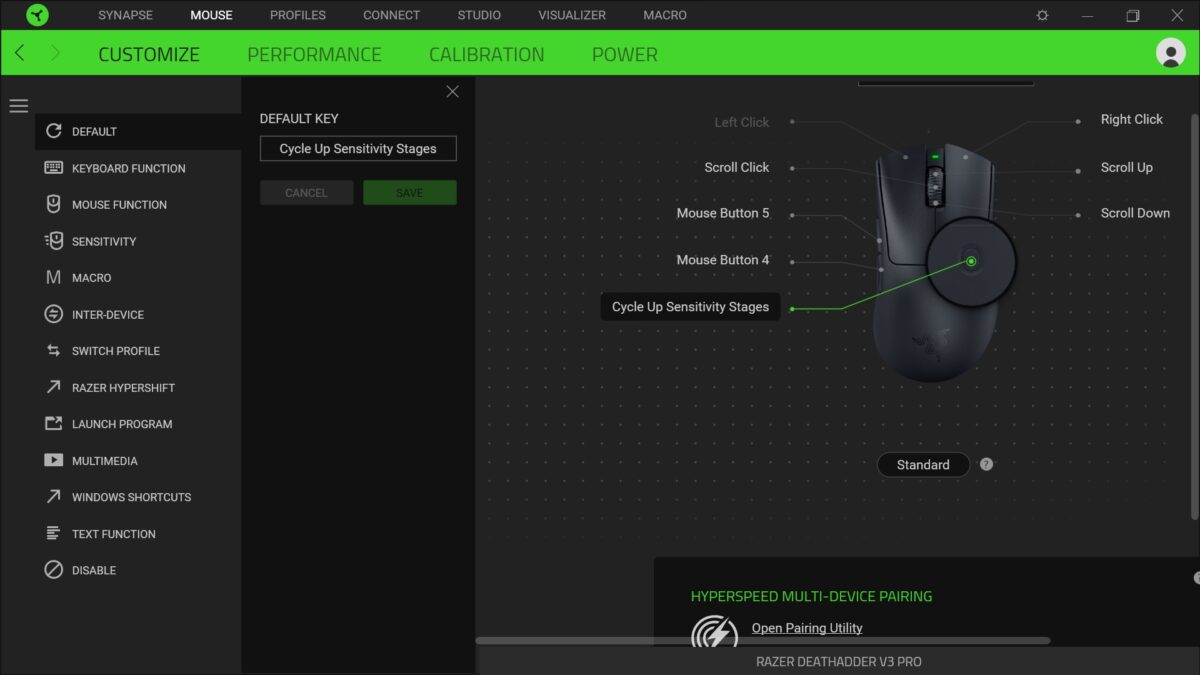Image resolution: width=1200 pixels, height=675 pixels.
Task: Open the Calibration sub-tab
Action: tap(487, 54)
